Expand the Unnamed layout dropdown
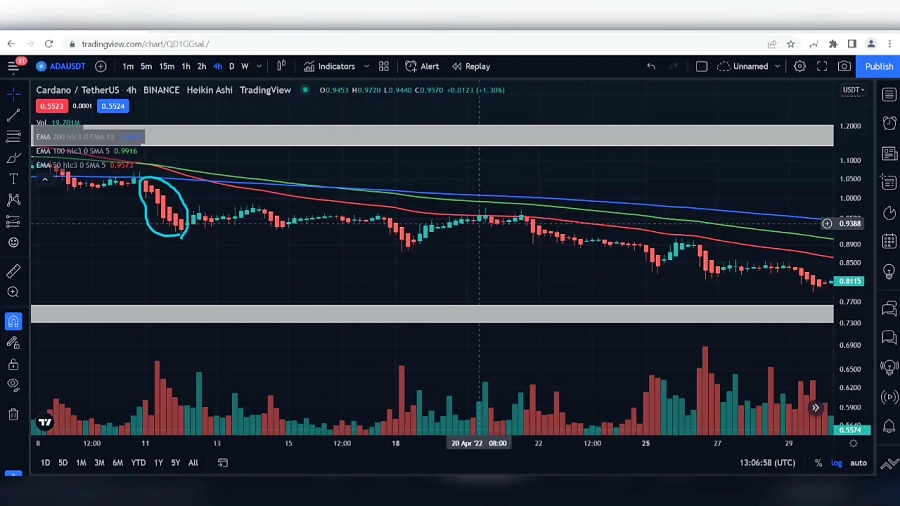Screen dimensions: 900x506 [777, 67]
